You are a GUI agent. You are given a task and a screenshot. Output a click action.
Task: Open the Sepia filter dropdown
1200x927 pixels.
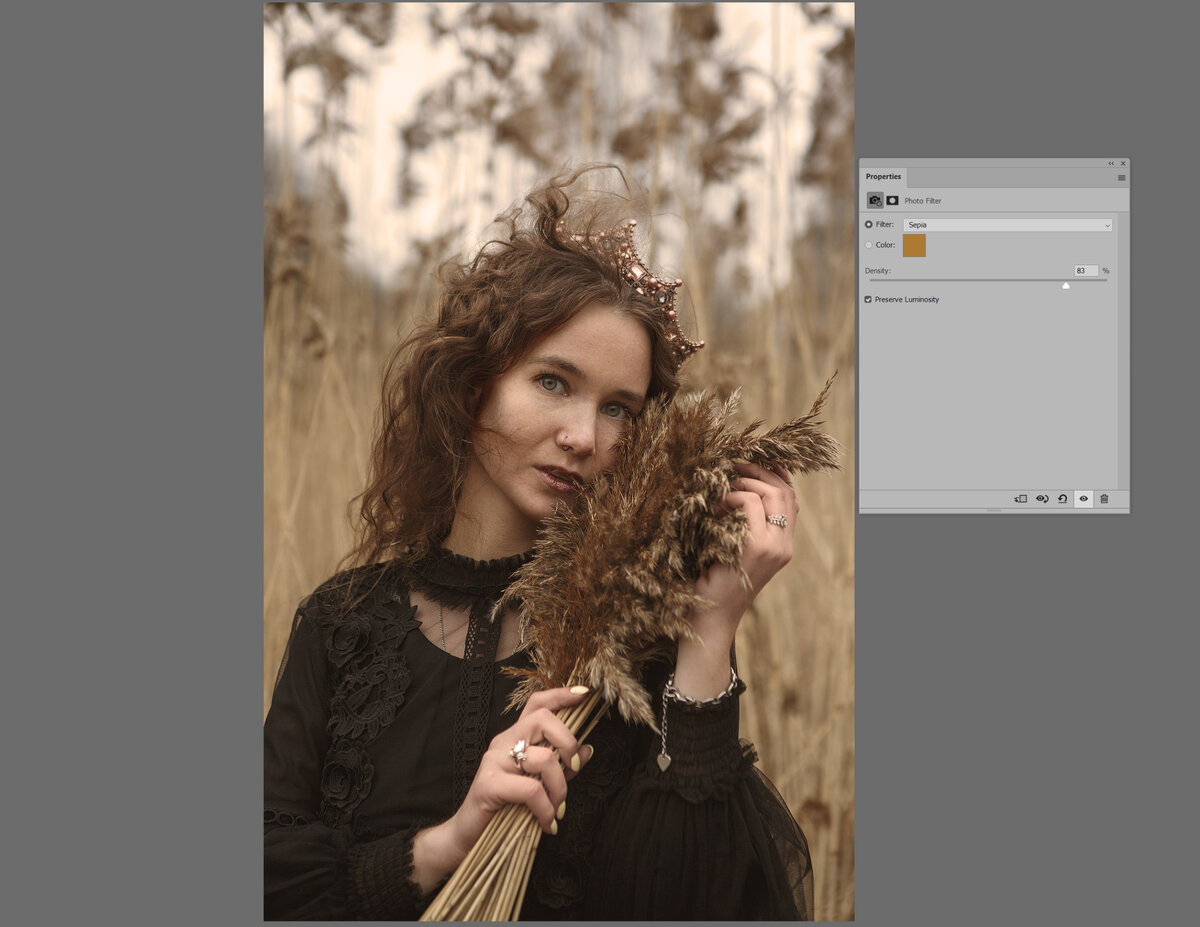[x=1007, y=225]
